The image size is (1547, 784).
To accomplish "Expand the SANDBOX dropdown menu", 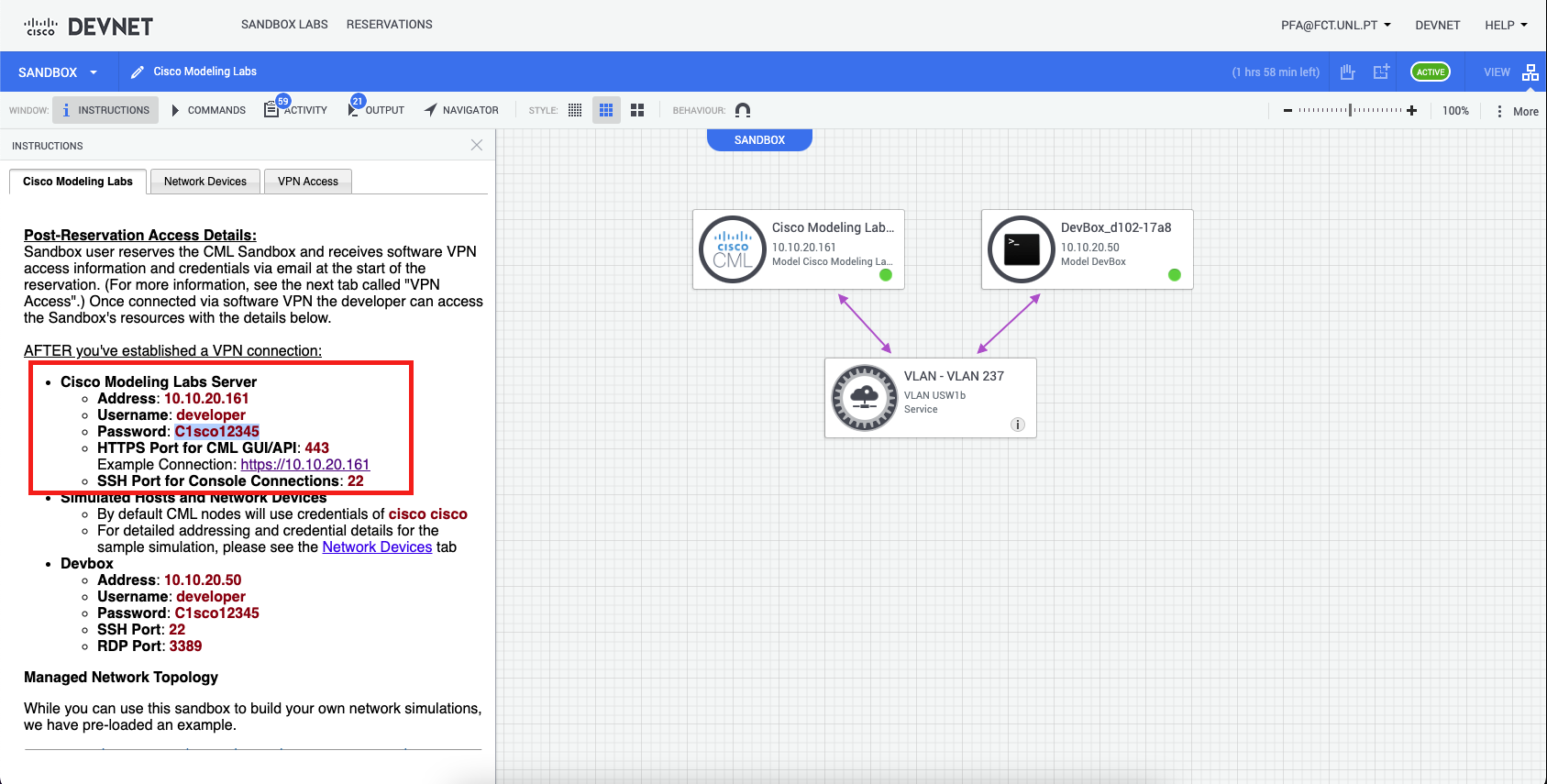I will click(58, 72).
